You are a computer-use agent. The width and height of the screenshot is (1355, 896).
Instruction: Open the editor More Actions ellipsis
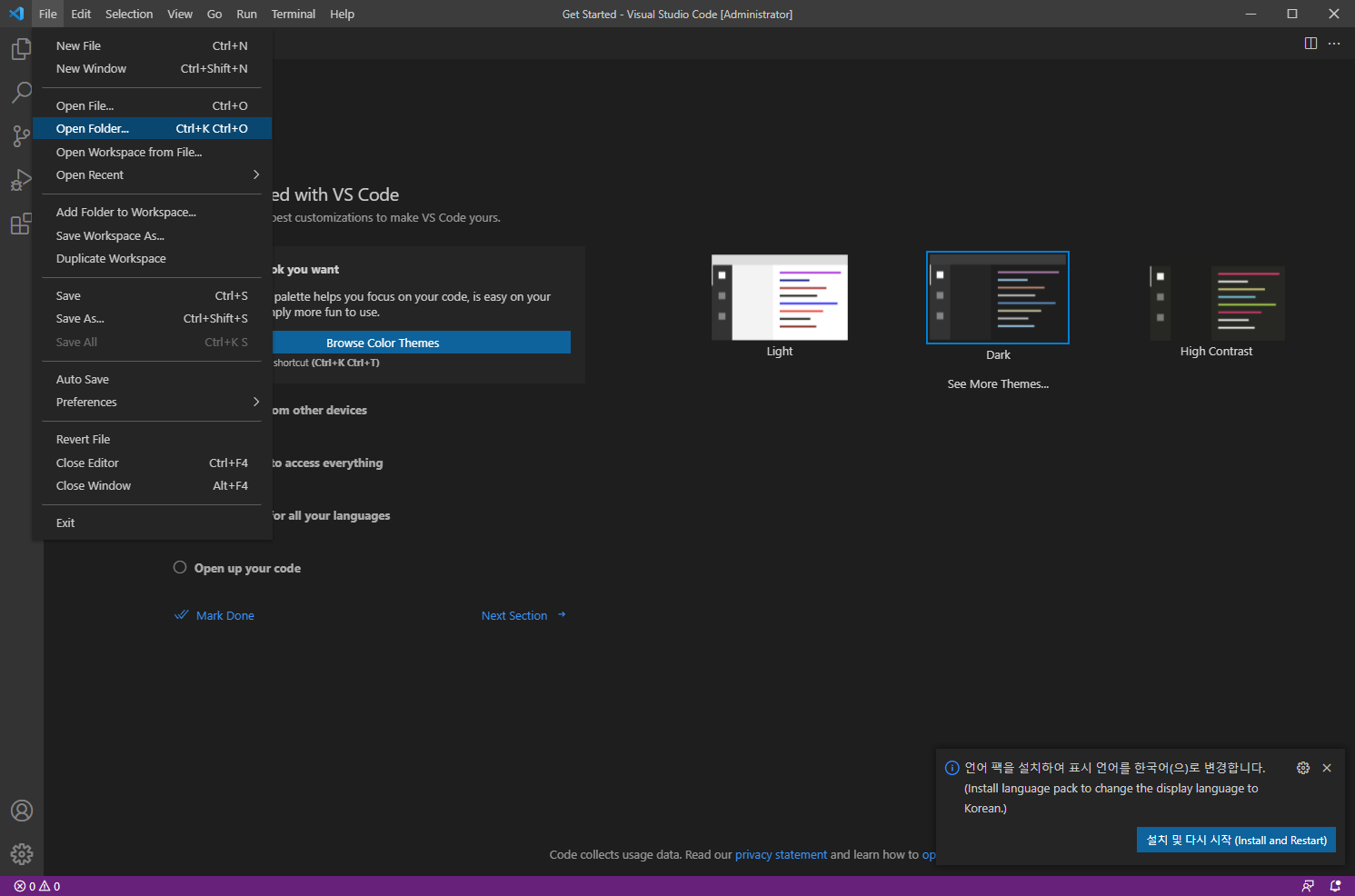pos(1334,44)
